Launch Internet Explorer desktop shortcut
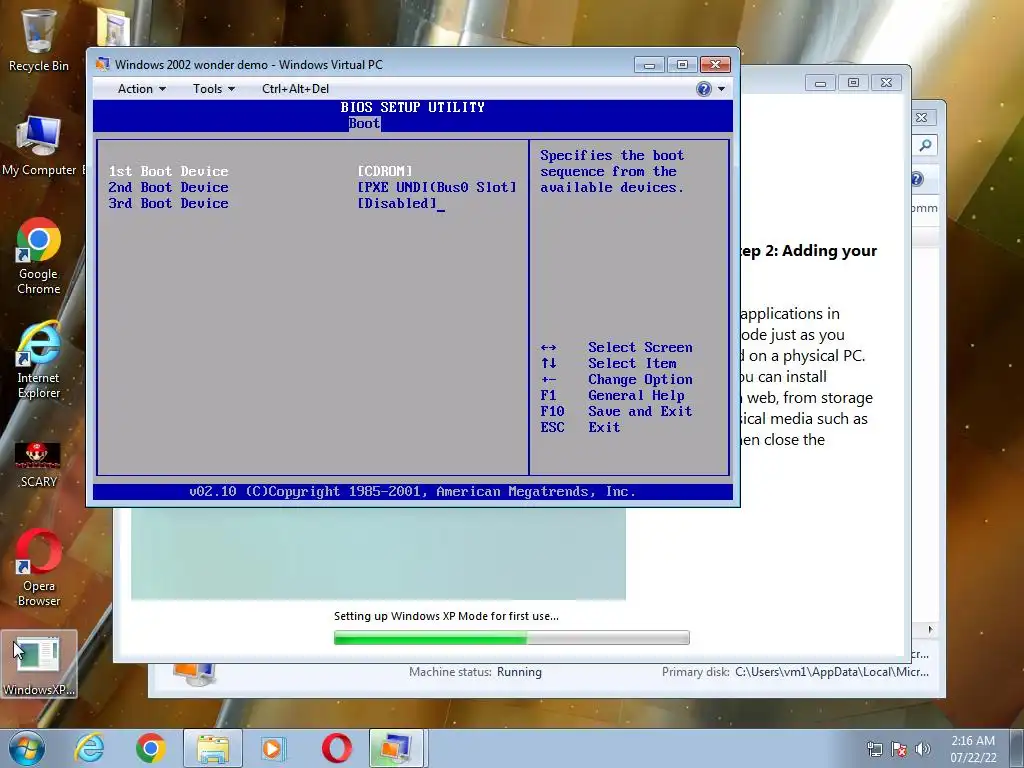Image resolution: width=1024 pixels, height=768 pixels. point(39,360)
